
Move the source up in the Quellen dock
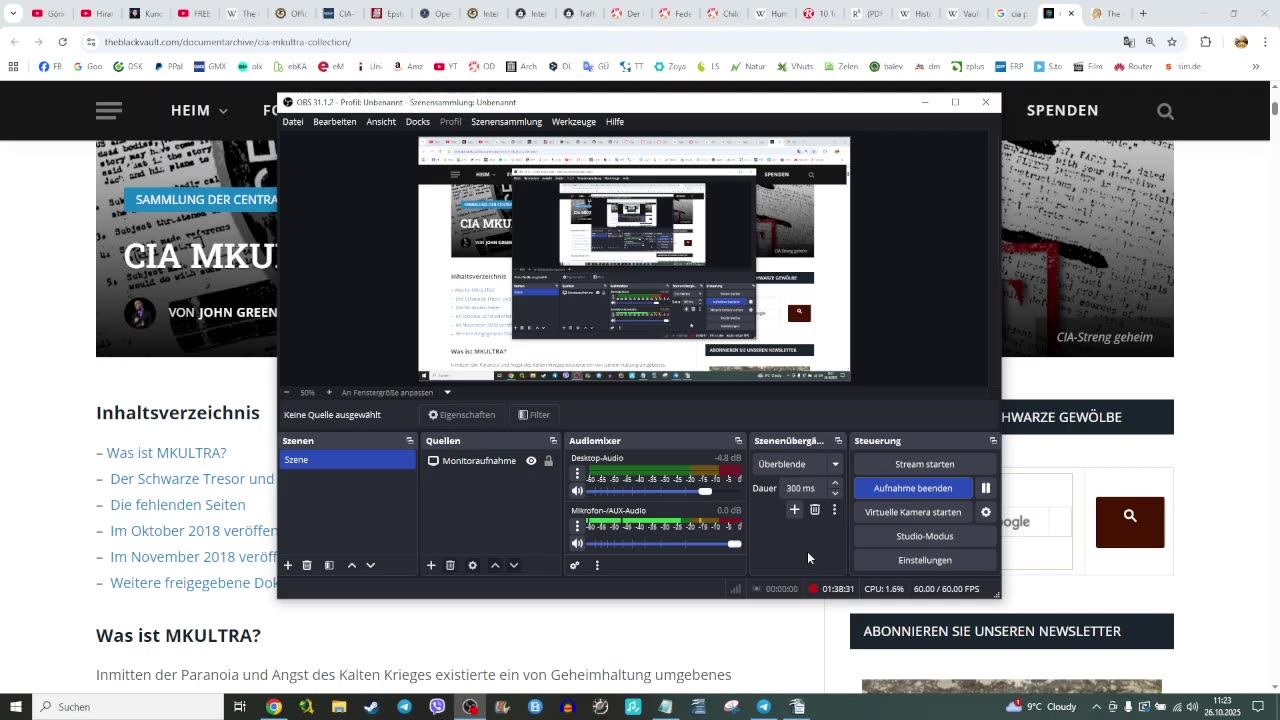[495, 565]
